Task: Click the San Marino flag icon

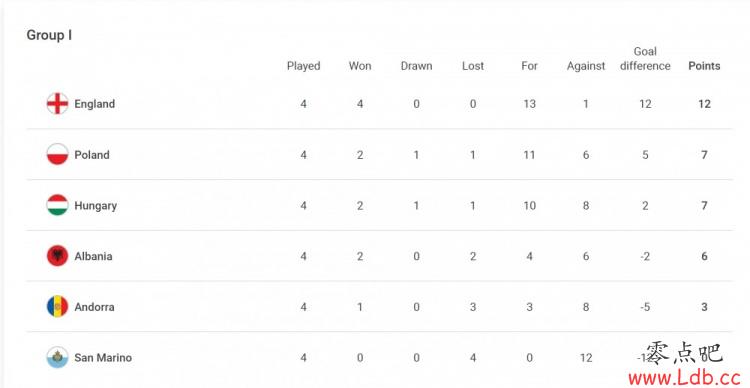Action: (x=57, y=357)
